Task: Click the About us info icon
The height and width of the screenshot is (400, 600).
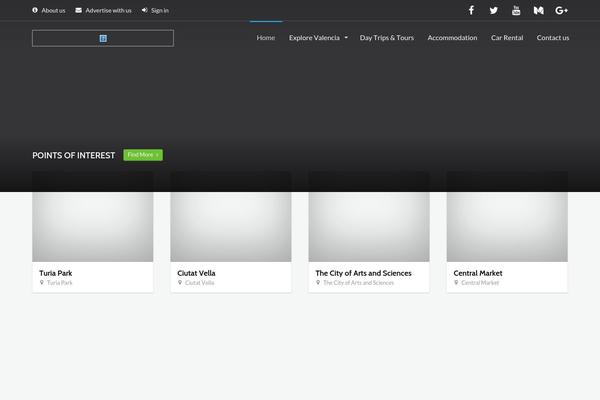Action: point(35,10)
